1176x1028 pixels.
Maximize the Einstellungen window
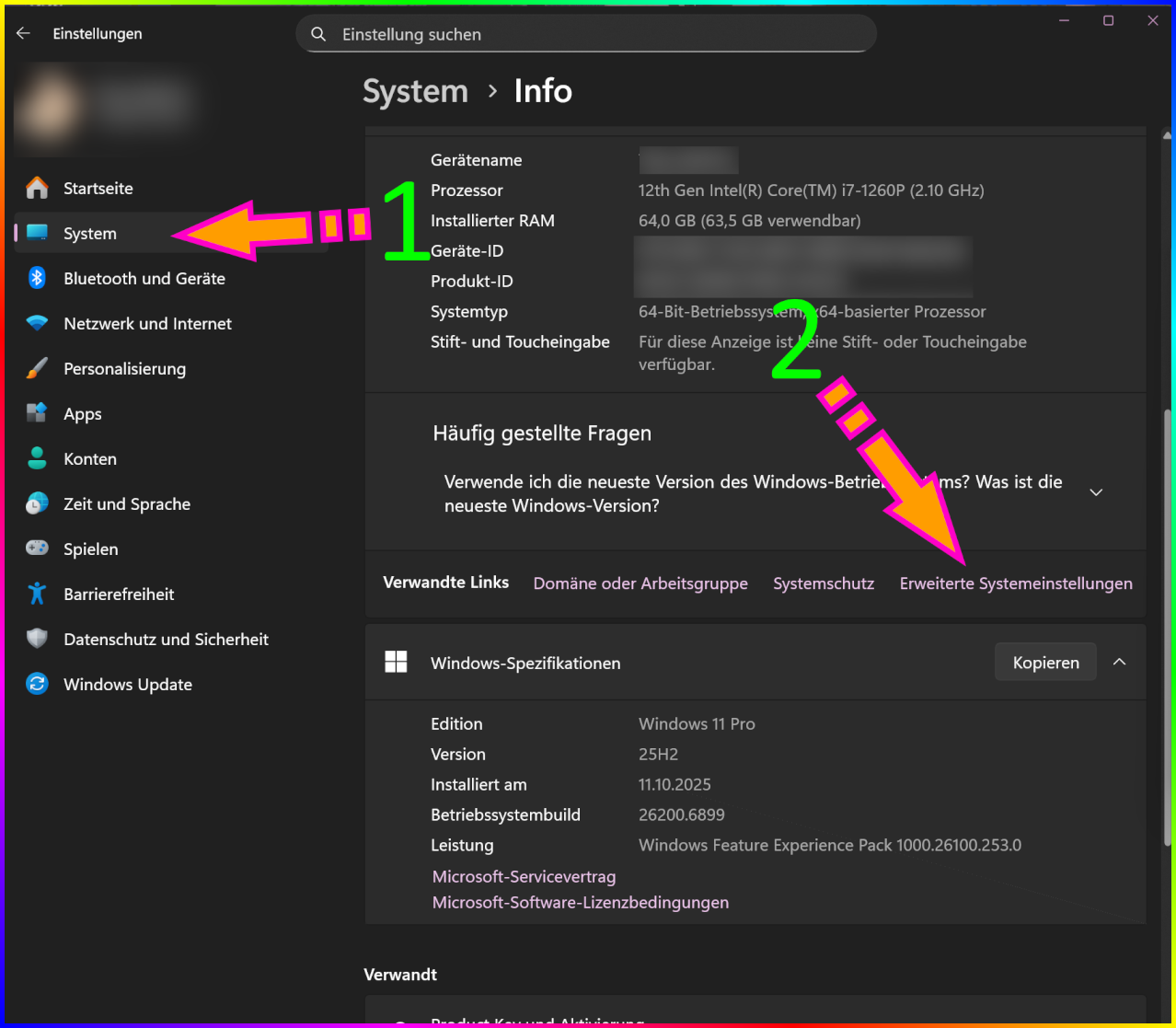[x=1109, y=20]
